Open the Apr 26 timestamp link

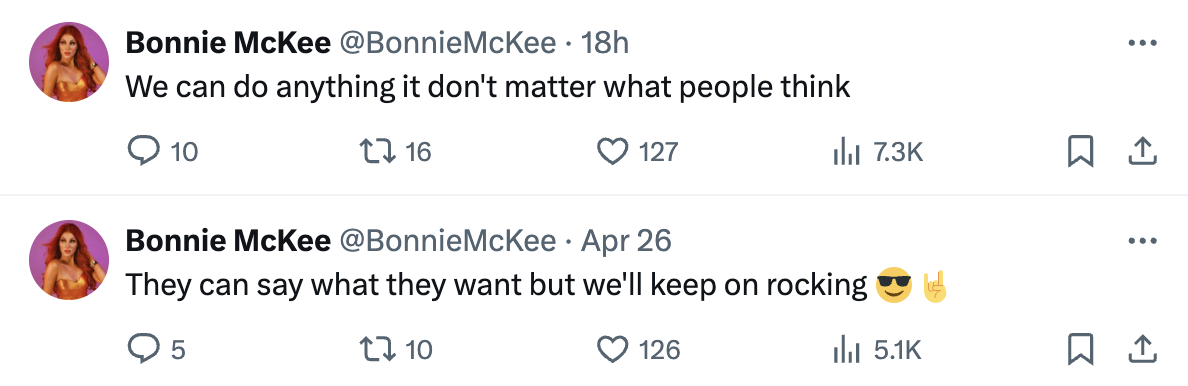click(626, 241)
